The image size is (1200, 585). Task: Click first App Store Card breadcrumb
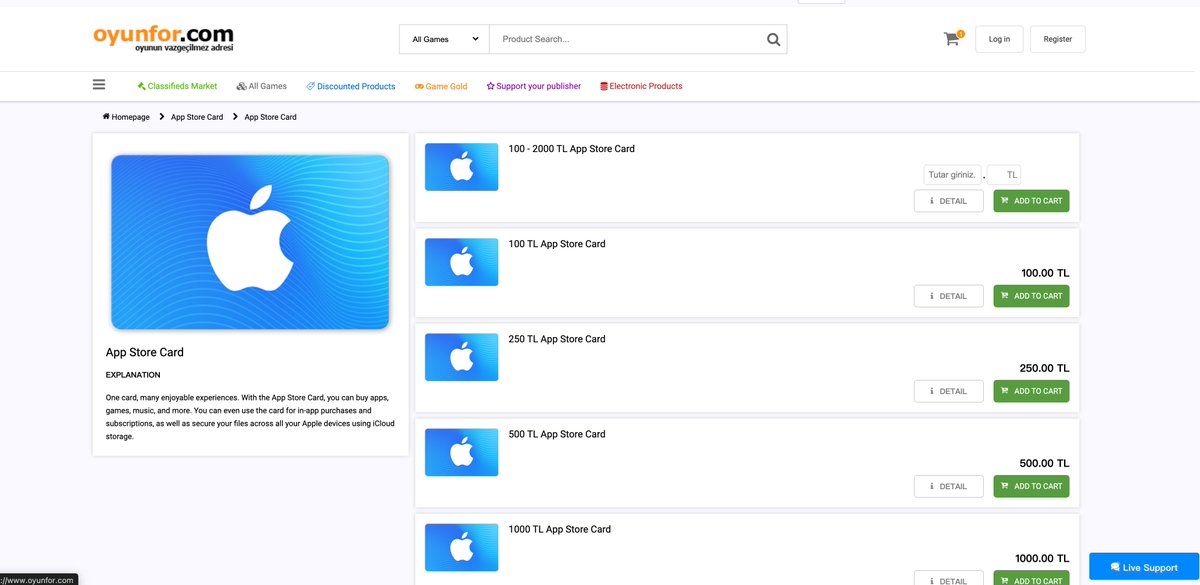pos(197,117)
